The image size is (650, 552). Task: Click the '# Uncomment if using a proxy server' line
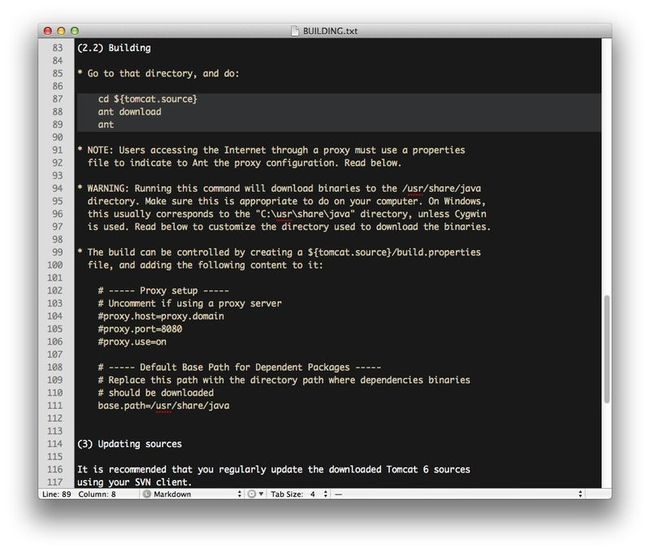pyautogui.click(x=190, y=303)
